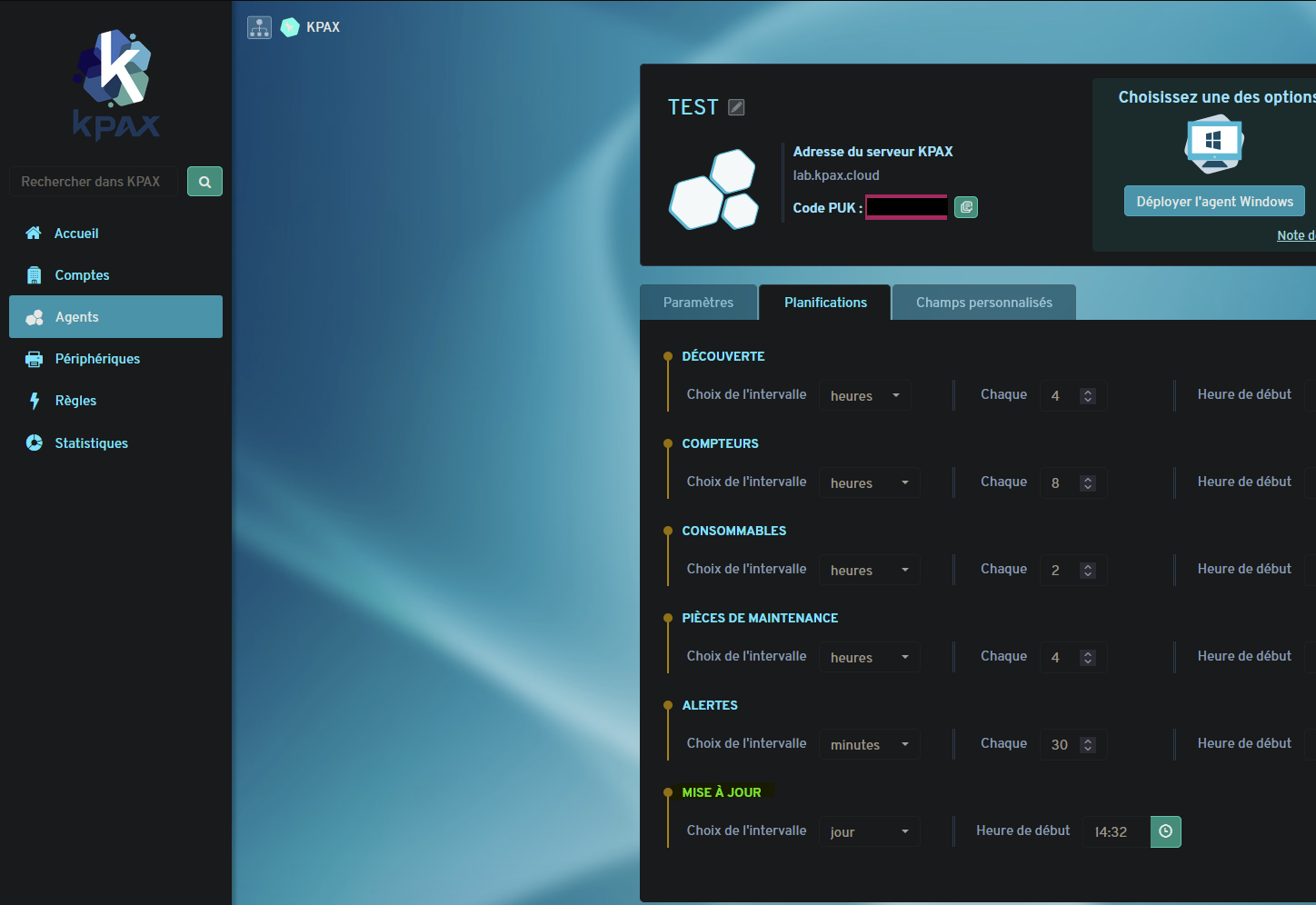This screenshot has width=1316, height=905.
Task: Open the Note link under deploy button
Action: (1296, 235)
